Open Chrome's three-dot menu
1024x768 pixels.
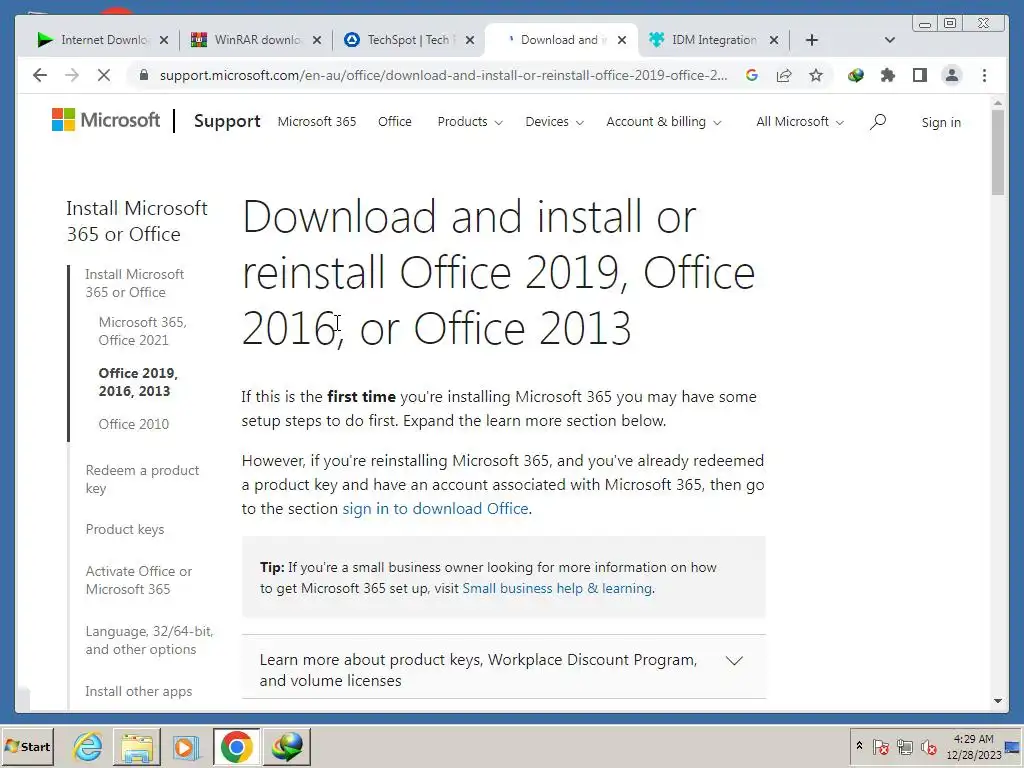(x=984, y=75)
